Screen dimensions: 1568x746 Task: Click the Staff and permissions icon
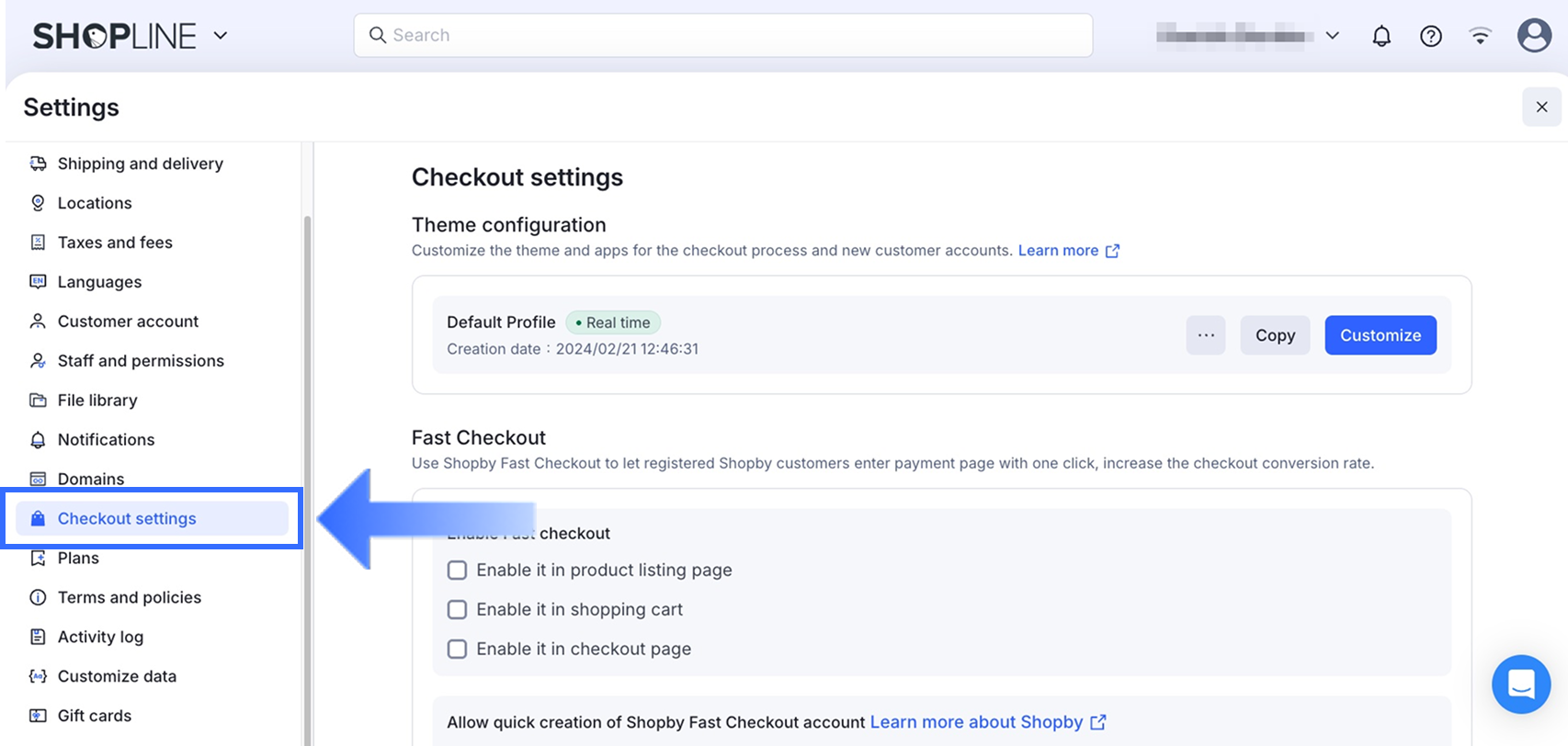[38, 361]
